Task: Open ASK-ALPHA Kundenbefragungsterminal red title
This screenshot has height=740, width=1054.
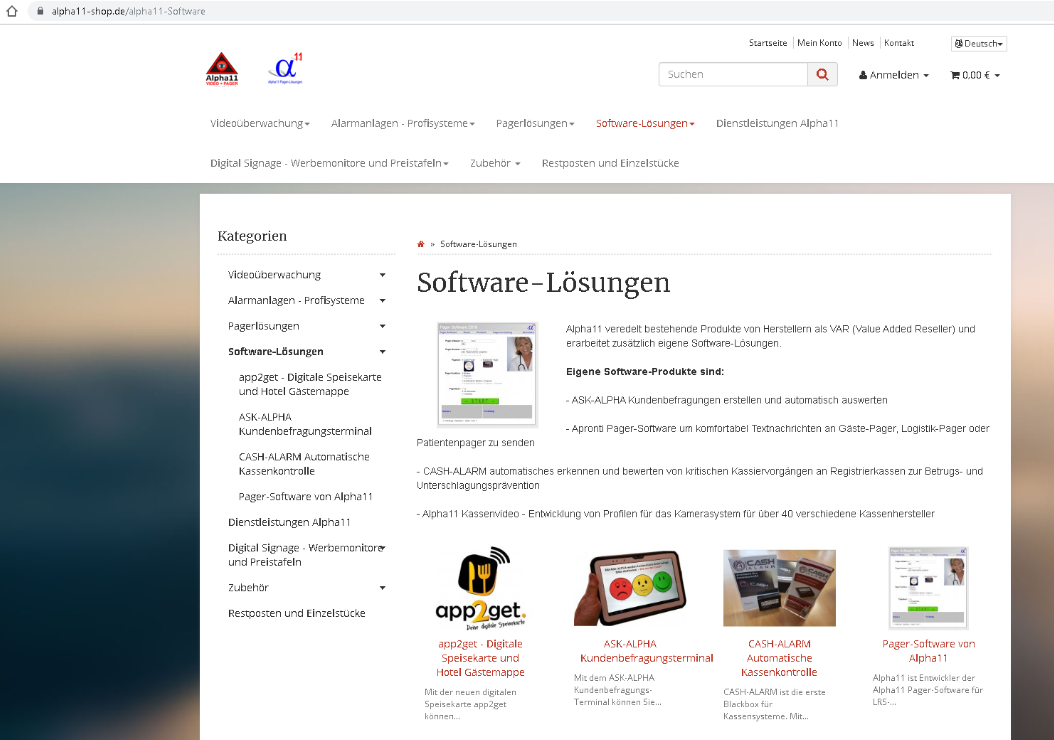Action: click(647, 651)
